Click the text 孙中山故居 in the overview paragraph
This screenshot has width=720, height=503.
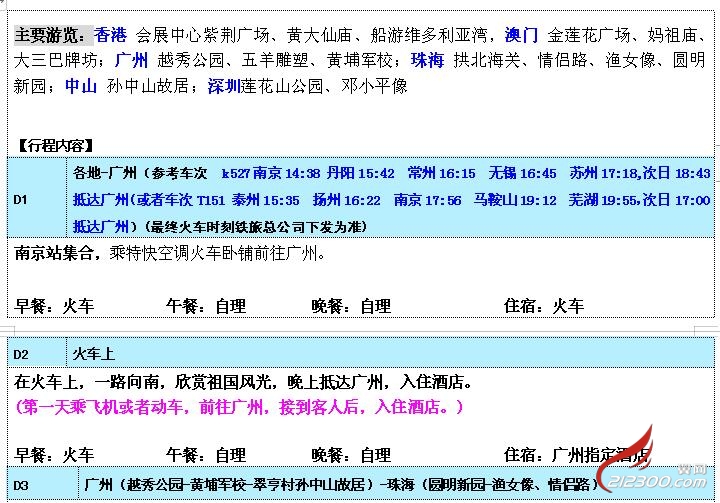tap(148, 86)
